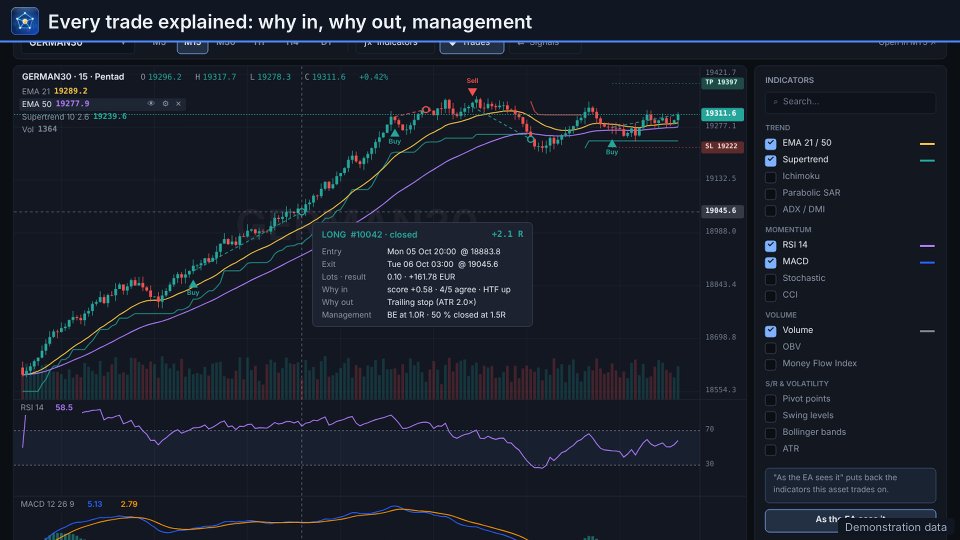960x540 pixels.
Task: Open EMA 50 settings via gear icon
Action: click(x=165, y=103)
